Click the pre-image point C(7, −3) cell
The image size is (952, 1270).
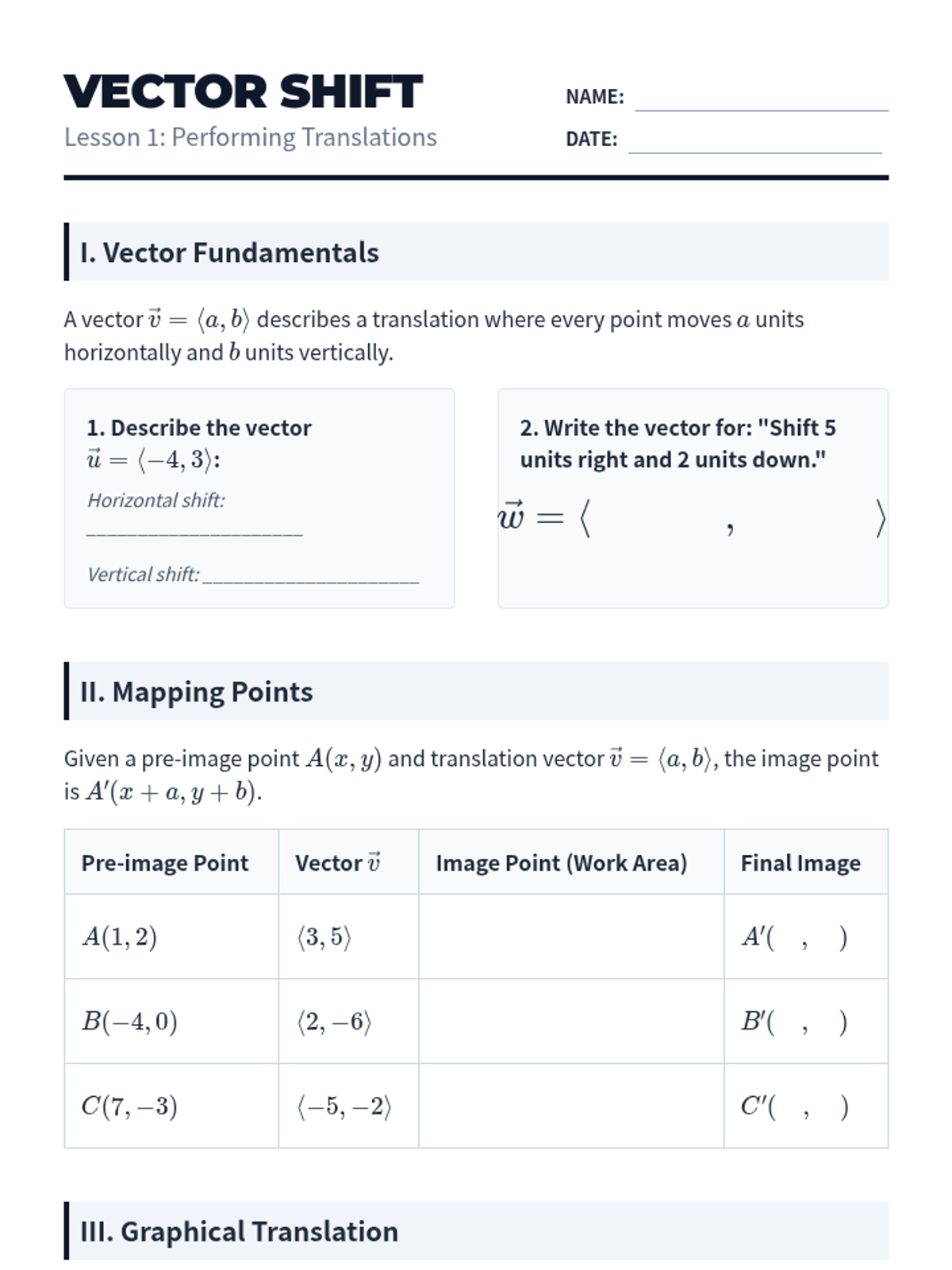171,1106
